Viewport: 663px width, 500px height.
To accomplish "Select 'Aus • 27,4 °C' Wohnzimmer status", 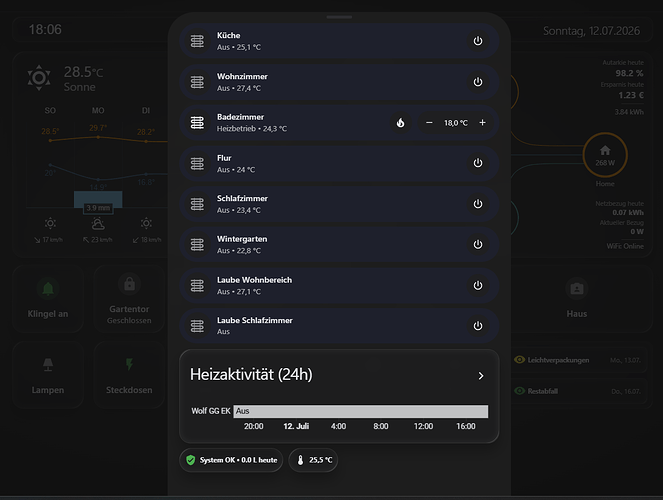I will click(238, 88).
